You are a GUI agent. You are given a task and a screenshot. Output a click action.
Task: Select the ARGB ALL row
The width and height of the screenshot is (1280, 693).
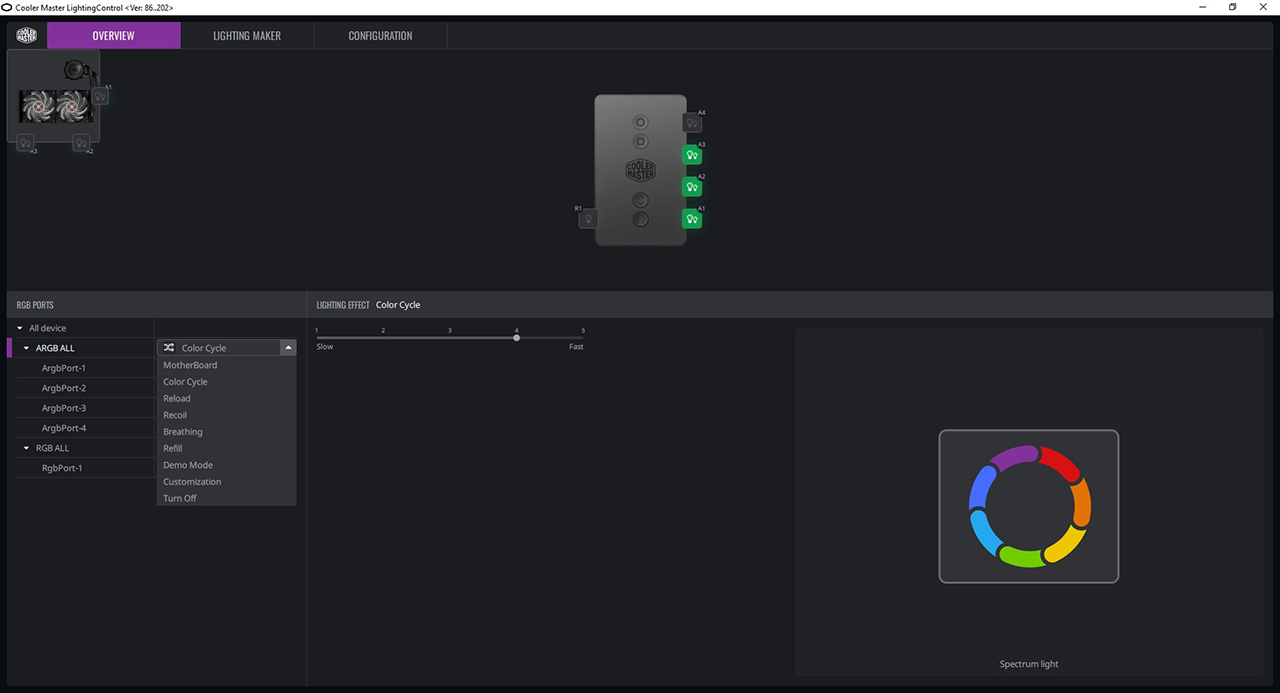click(x=81, y=348)
